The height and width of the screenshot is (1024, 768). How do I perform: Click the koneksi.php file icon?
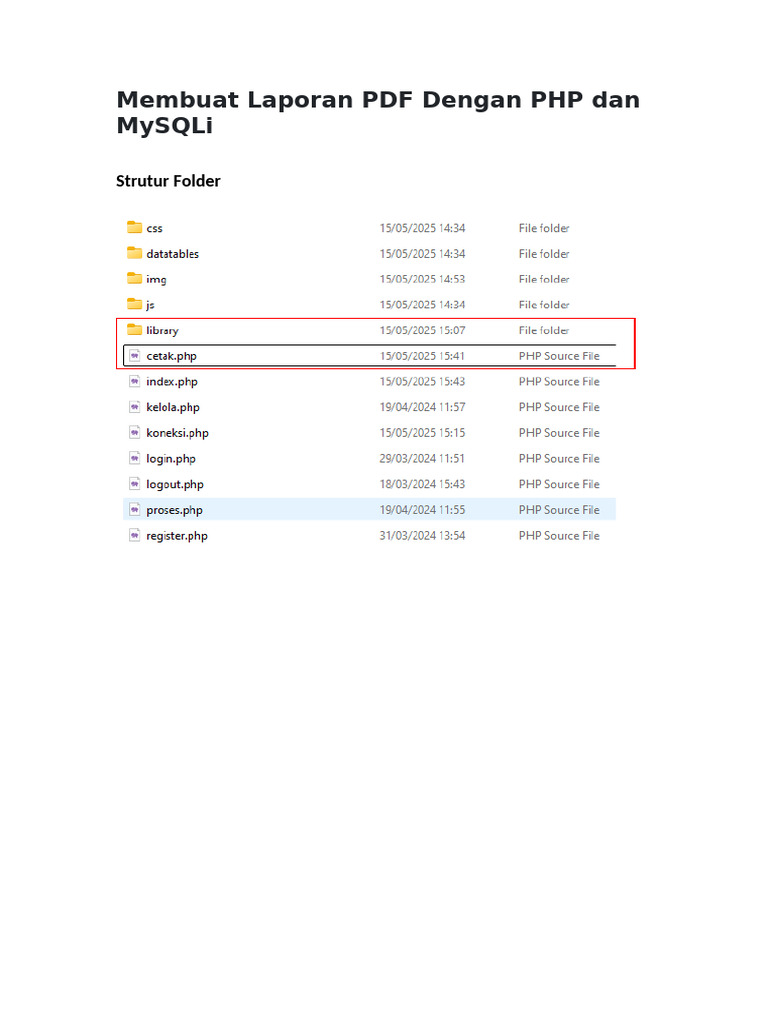coord(135,432)
